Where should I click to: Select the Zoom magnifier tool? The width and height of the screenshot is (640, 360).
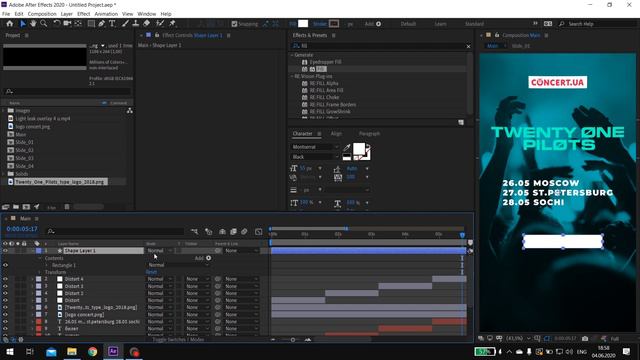click(43, 24)
